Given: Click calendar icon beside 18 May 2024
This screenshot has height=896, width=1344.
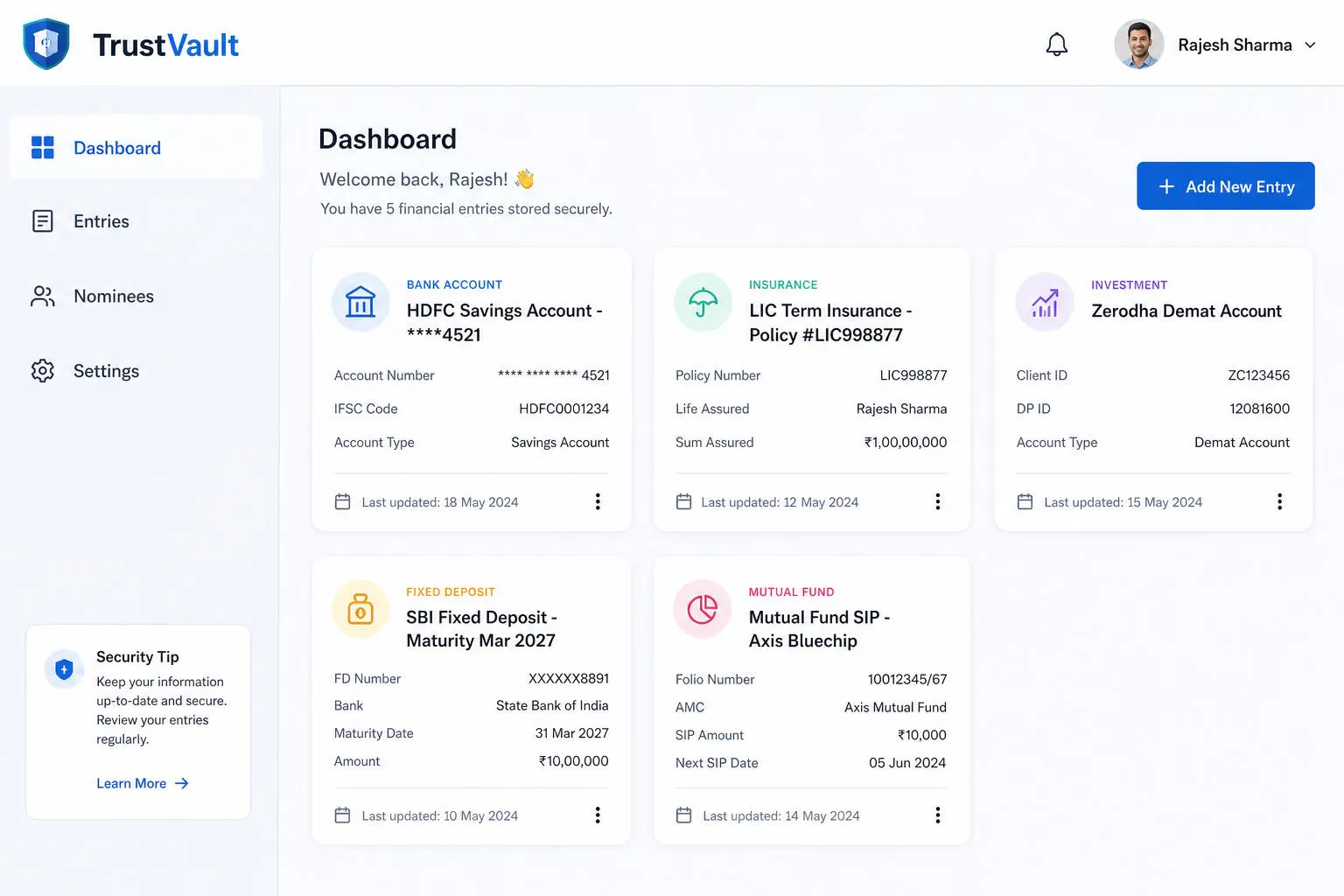Looking at the screenshot, I should [343, 501].
